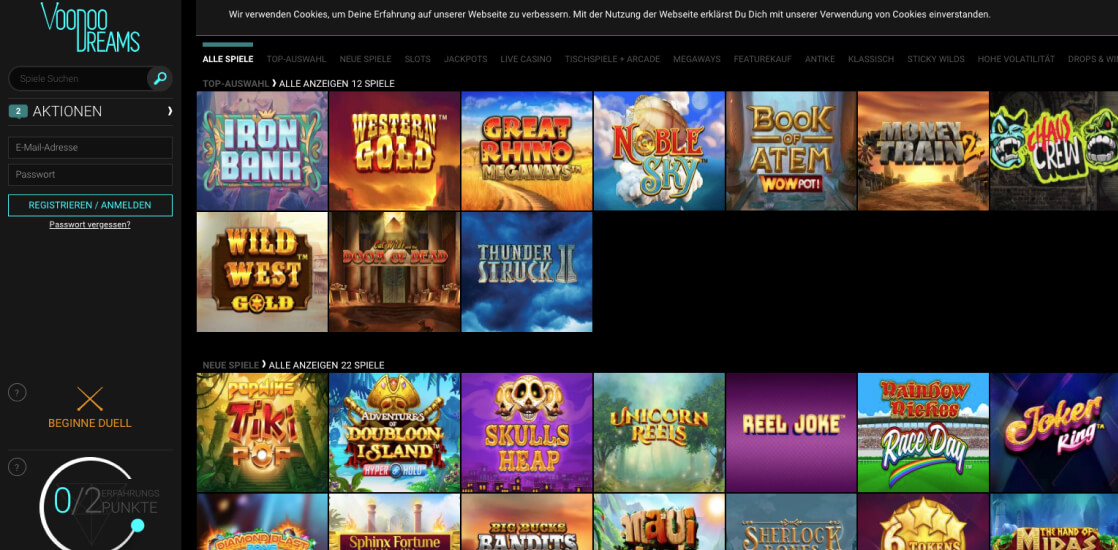
Task: Select the Antike tab
Action: pyautogui.click(x=820, y=59)
